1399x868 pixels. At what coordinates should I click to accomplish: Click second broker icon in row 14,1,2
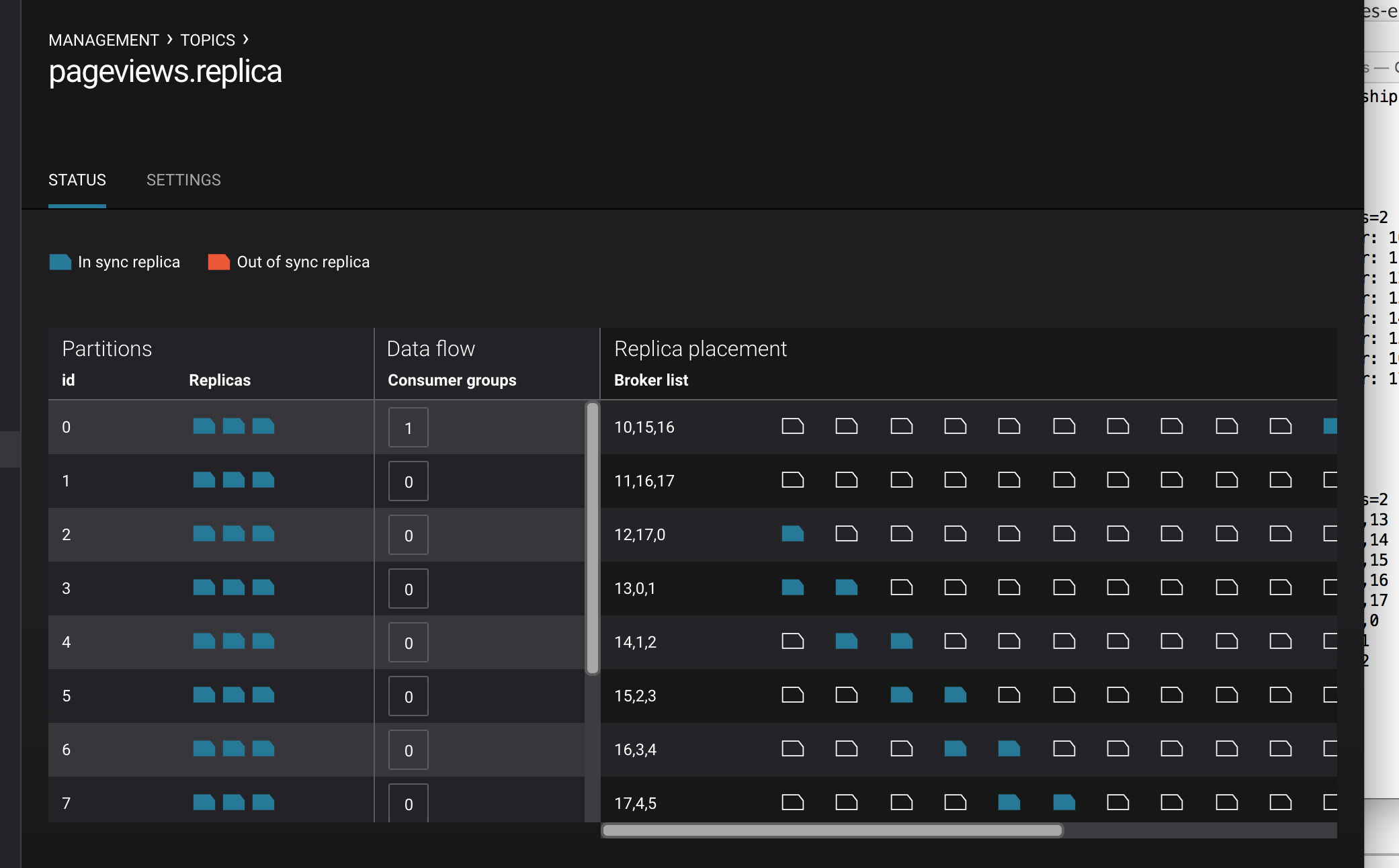click(x=847, y=641)
